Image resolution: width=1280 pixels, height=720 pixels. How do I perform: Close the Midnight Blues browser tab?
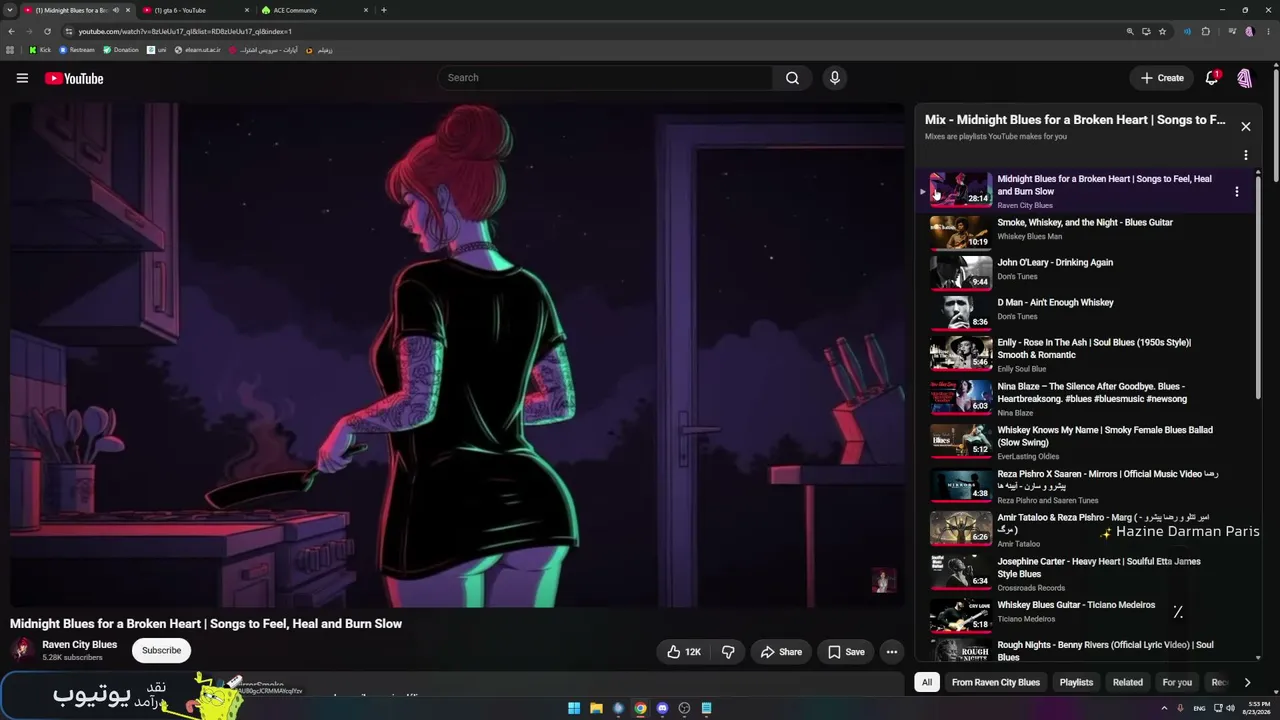coord(128,10)
